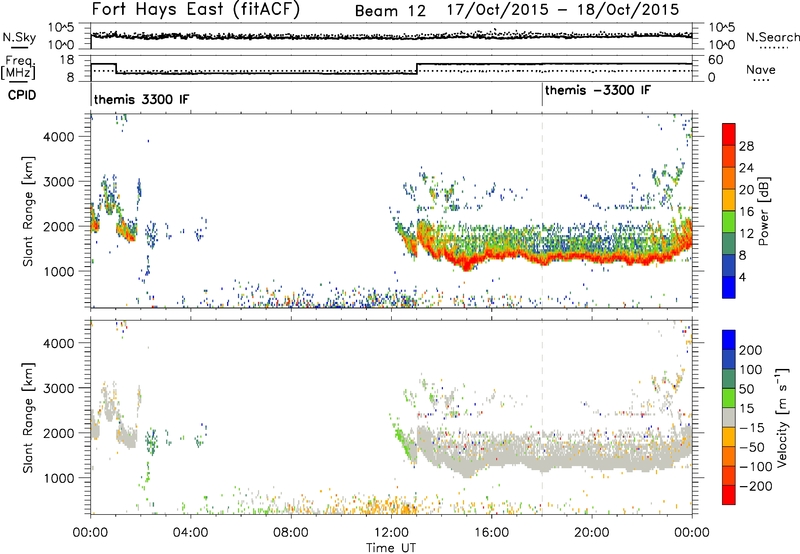Click the date range '17/Oct/2015 – 18/Oct/2015'
Viewport: 800px width, 554px height.
[x=563, y=10]
